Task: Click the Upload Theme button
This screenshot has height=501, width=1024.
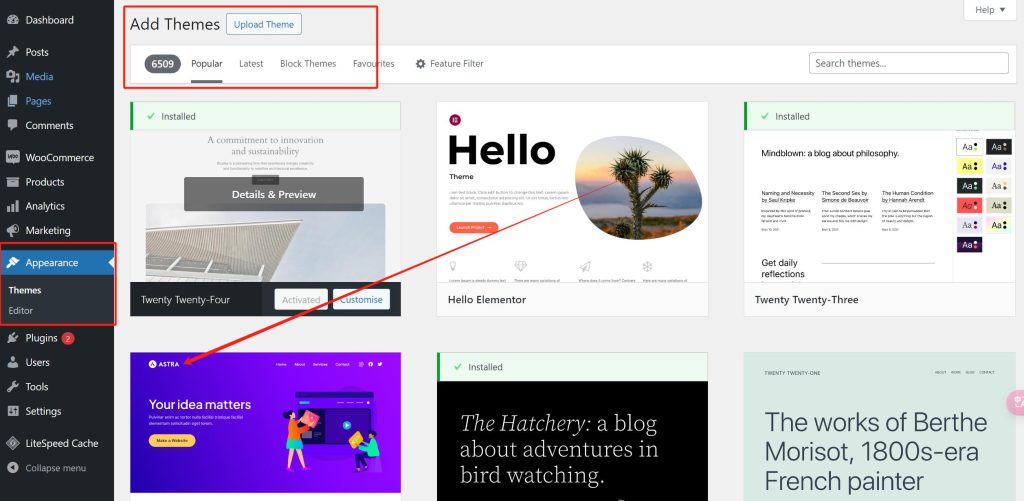Action: [264, 24]
